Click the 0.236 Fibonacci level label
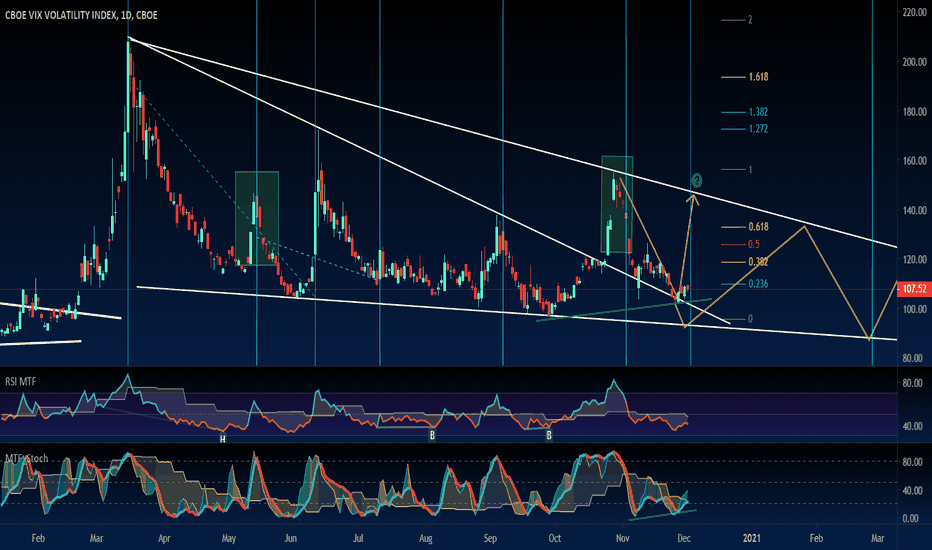Screen dimensions: 932x550 pyautogui.click(x=758, y=284)
